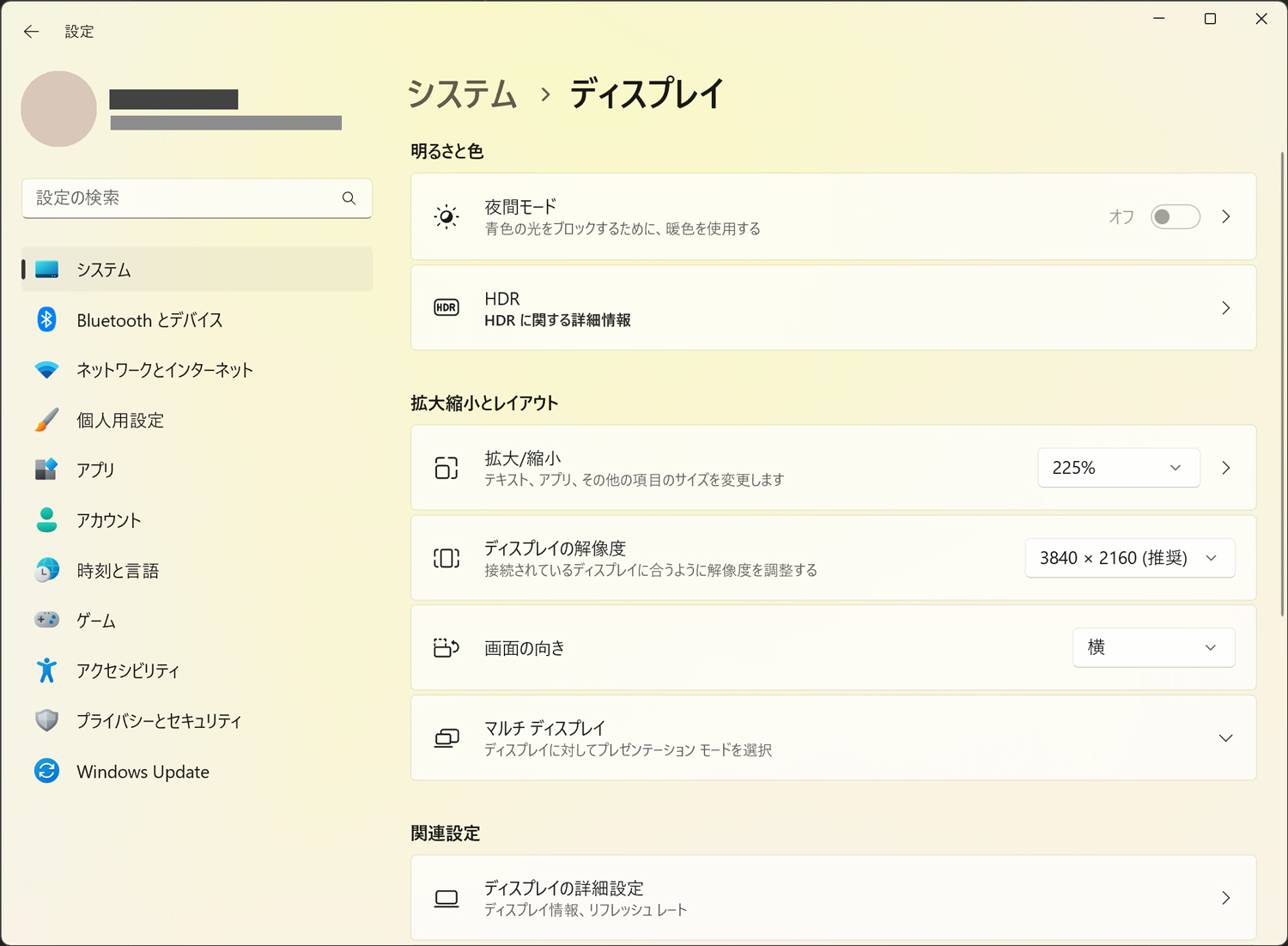Click the 関連設定 section heading
Image resolution: width=1288 pixels, height=946 pixels.
(445, 833)
